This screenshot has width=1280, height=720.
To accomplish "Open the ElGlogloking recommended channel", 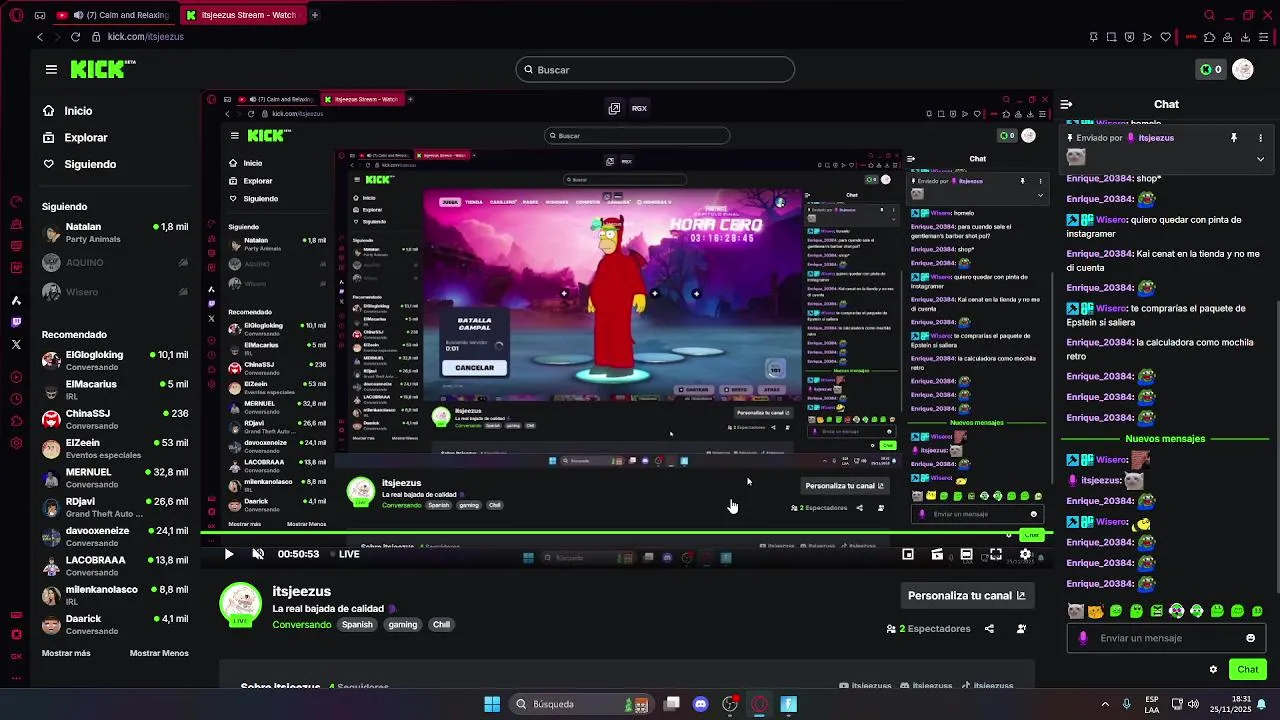I will coord(115,361).
